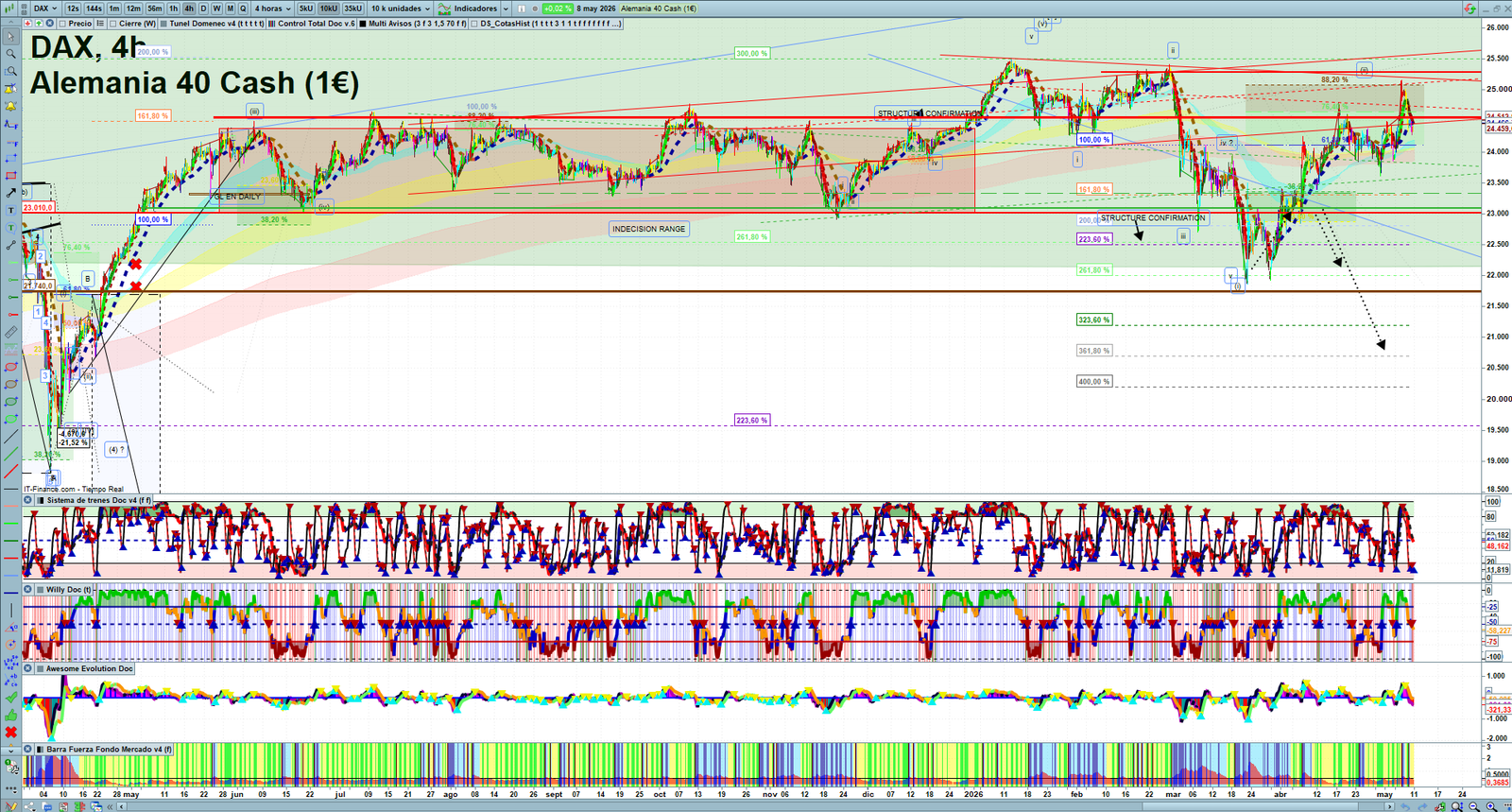Viewport: 1512px width, 812px height.
Task: Switch to the 1m timeframe
Action: tap(114, 9)
